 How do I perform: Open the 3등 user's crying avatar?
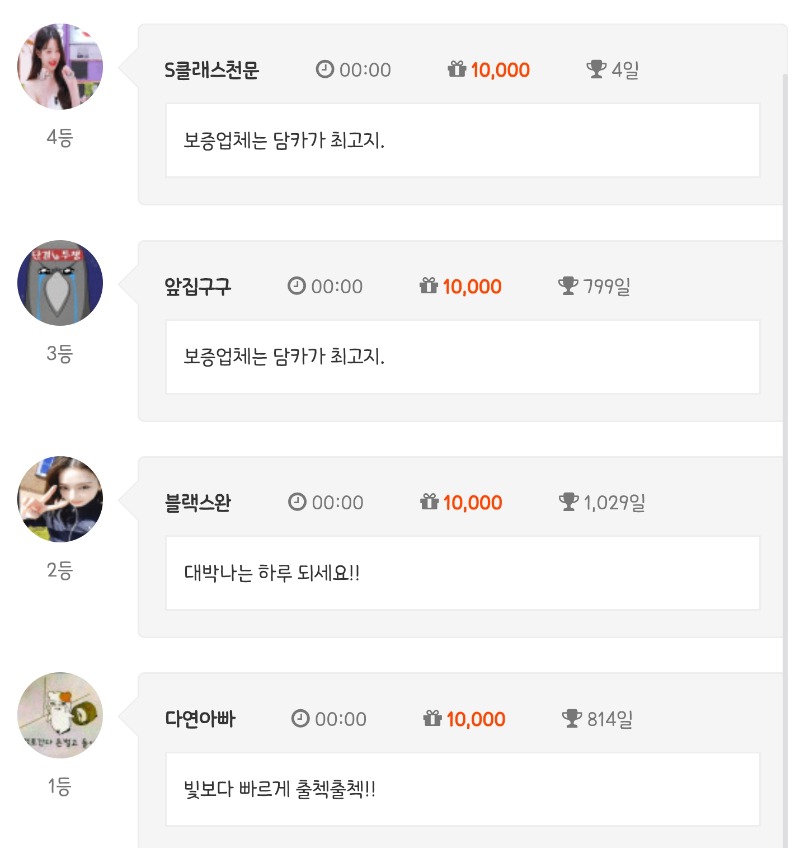[x=60, y=283]
